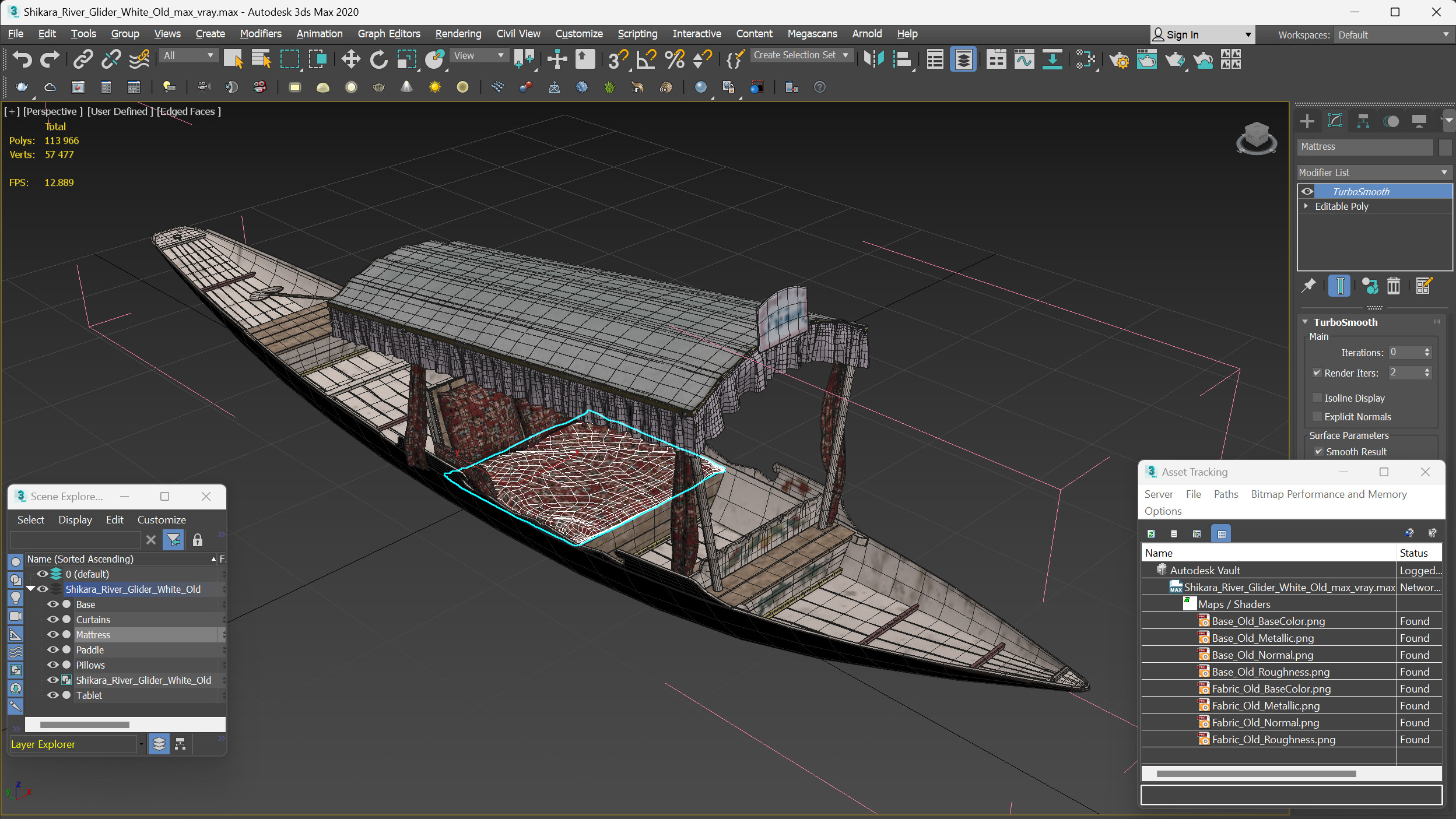
Task: Choose Select and Move tool
Action: tap(350, 59)
